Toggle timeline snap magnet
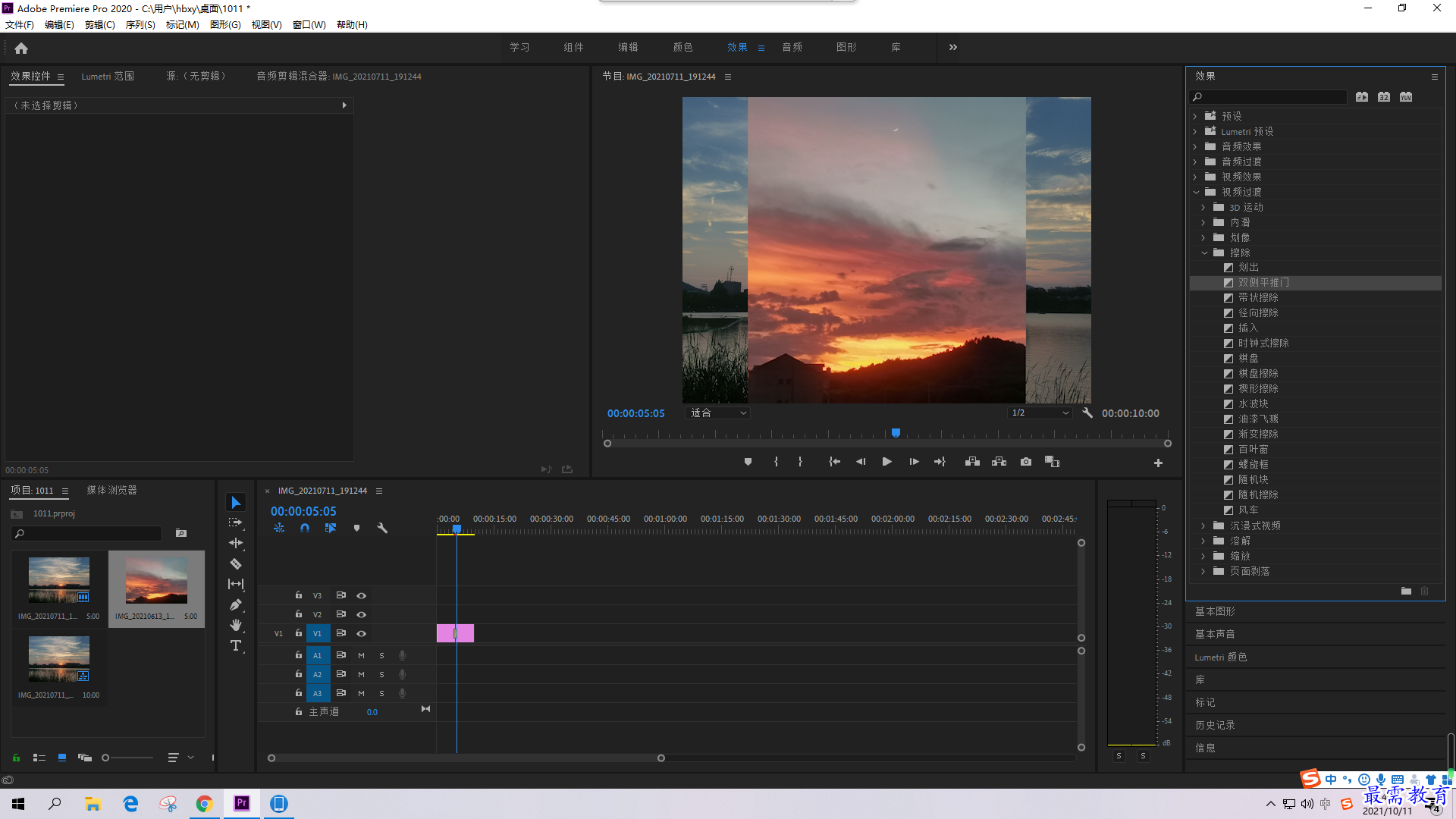The width and height of the screenshot is (1456, 819). 305,528
